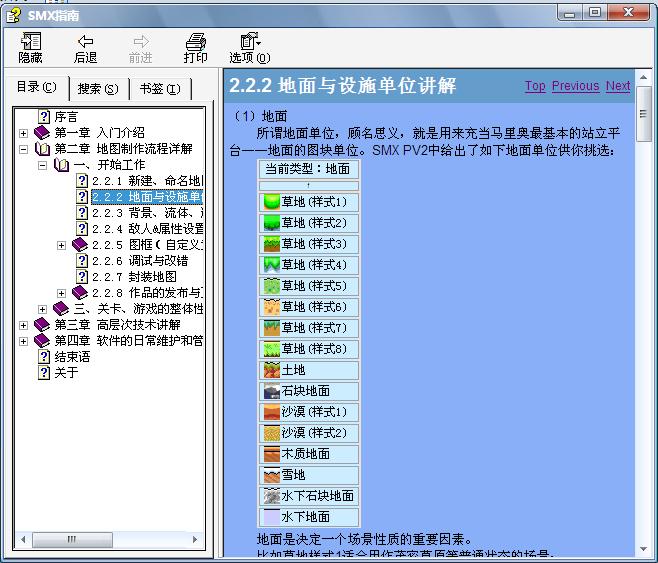Select the 雪地 snow ground tile icon

(x=272, y=474)
